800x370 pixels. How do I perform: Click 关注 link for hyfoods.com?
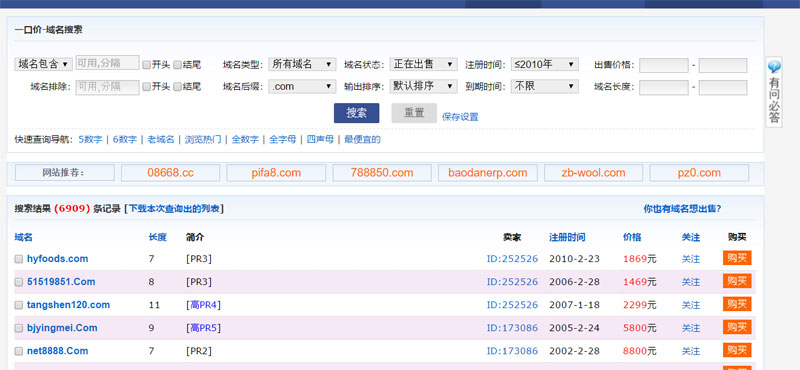tap(691, 259)
